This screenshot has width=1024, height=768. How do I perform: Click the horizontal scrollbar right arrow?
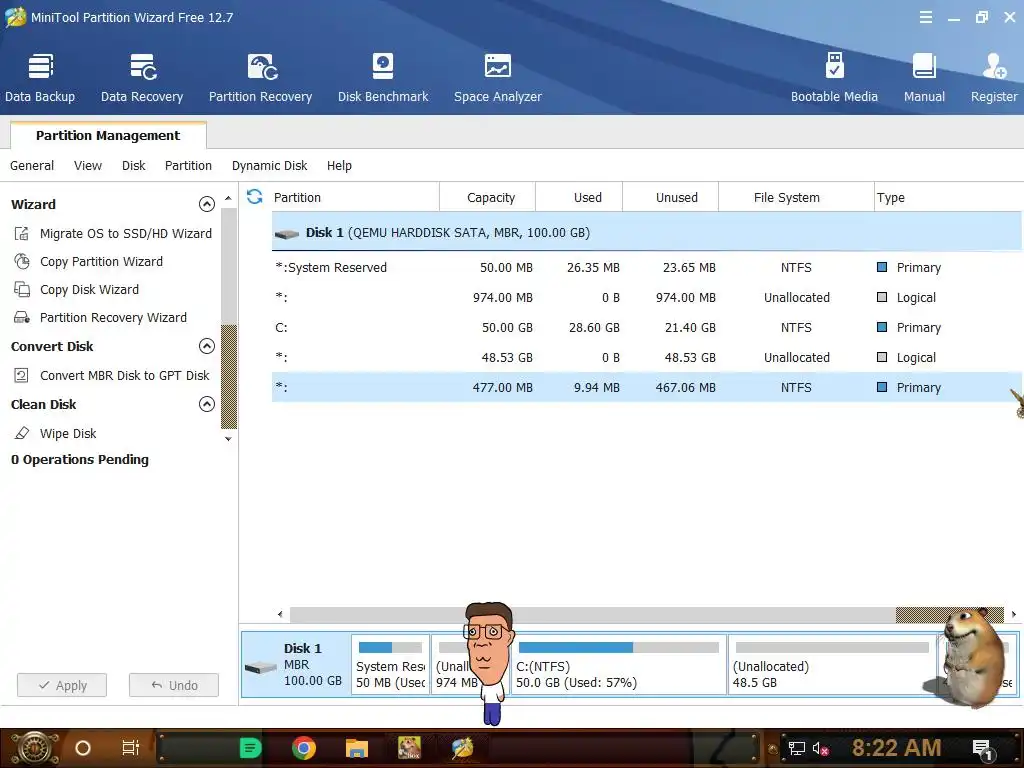point(1014,614)
